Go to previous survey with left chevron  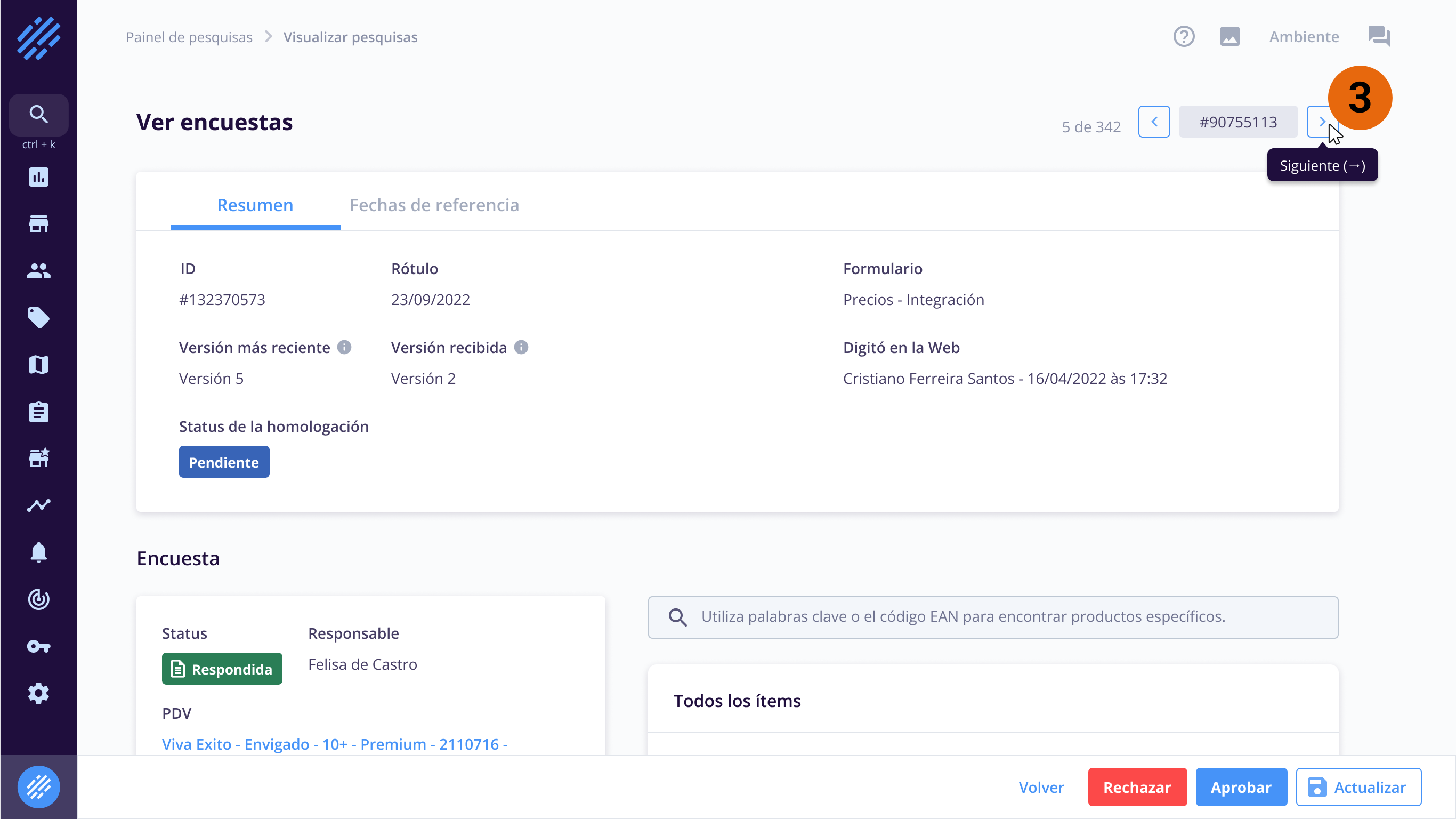1154,122
